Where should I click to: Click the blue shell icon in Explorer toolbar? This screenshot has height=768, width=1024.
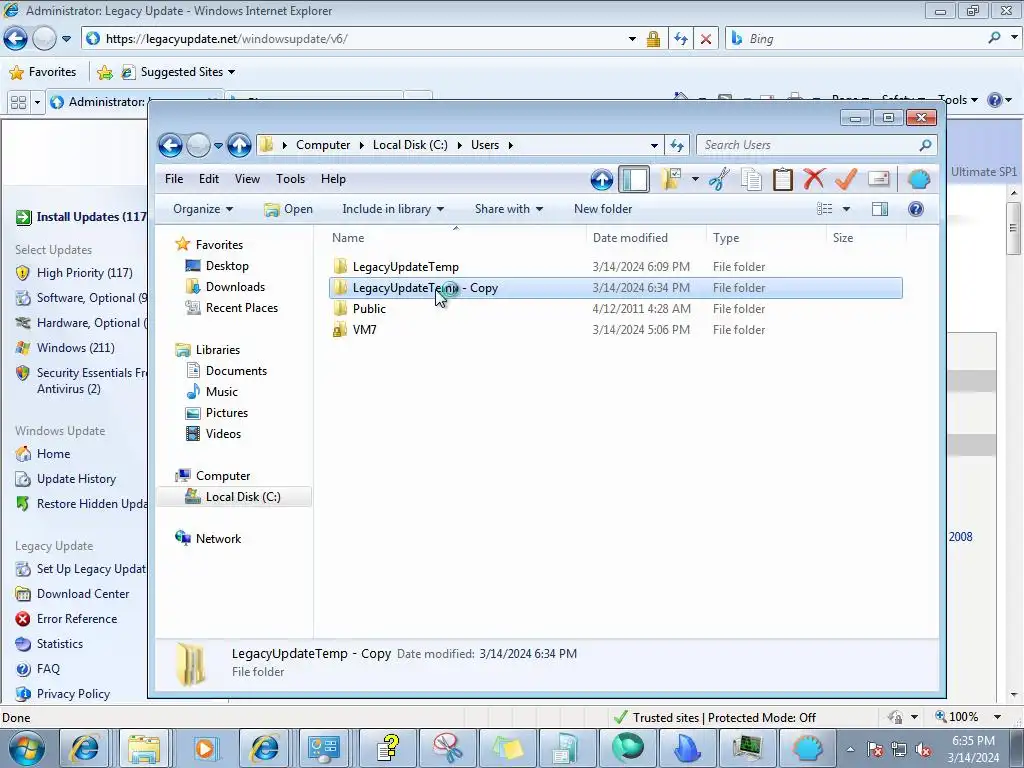(919, 179)
